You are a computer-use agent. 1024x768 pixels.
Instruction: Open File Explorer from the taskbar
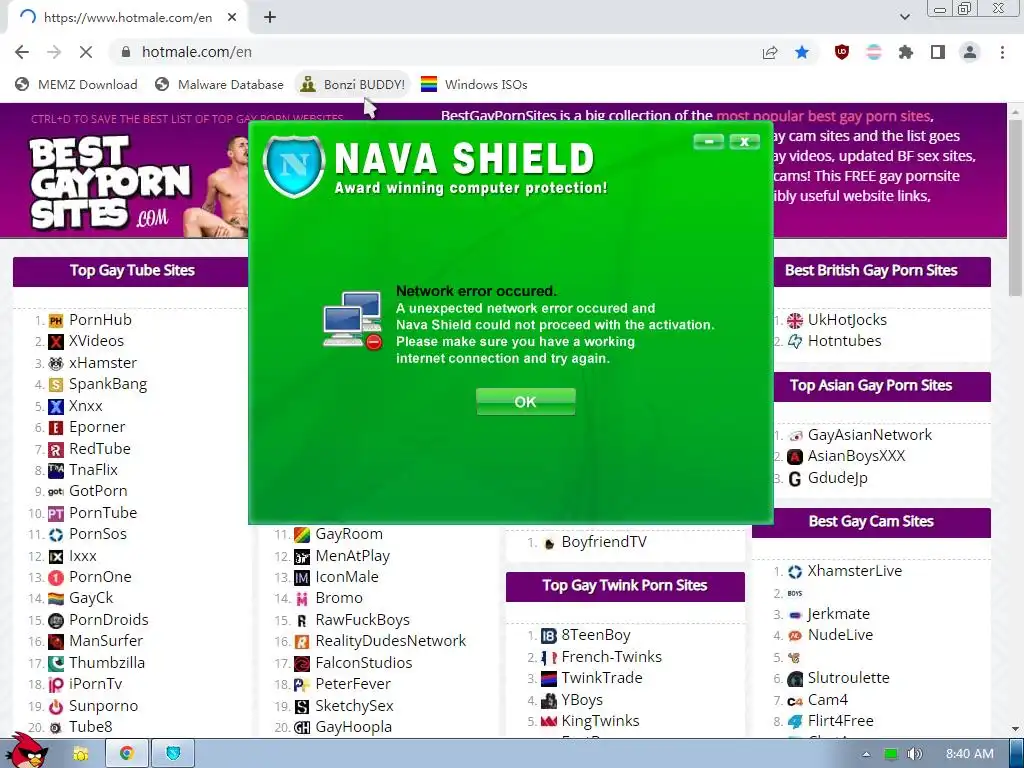tap(81, 754)
